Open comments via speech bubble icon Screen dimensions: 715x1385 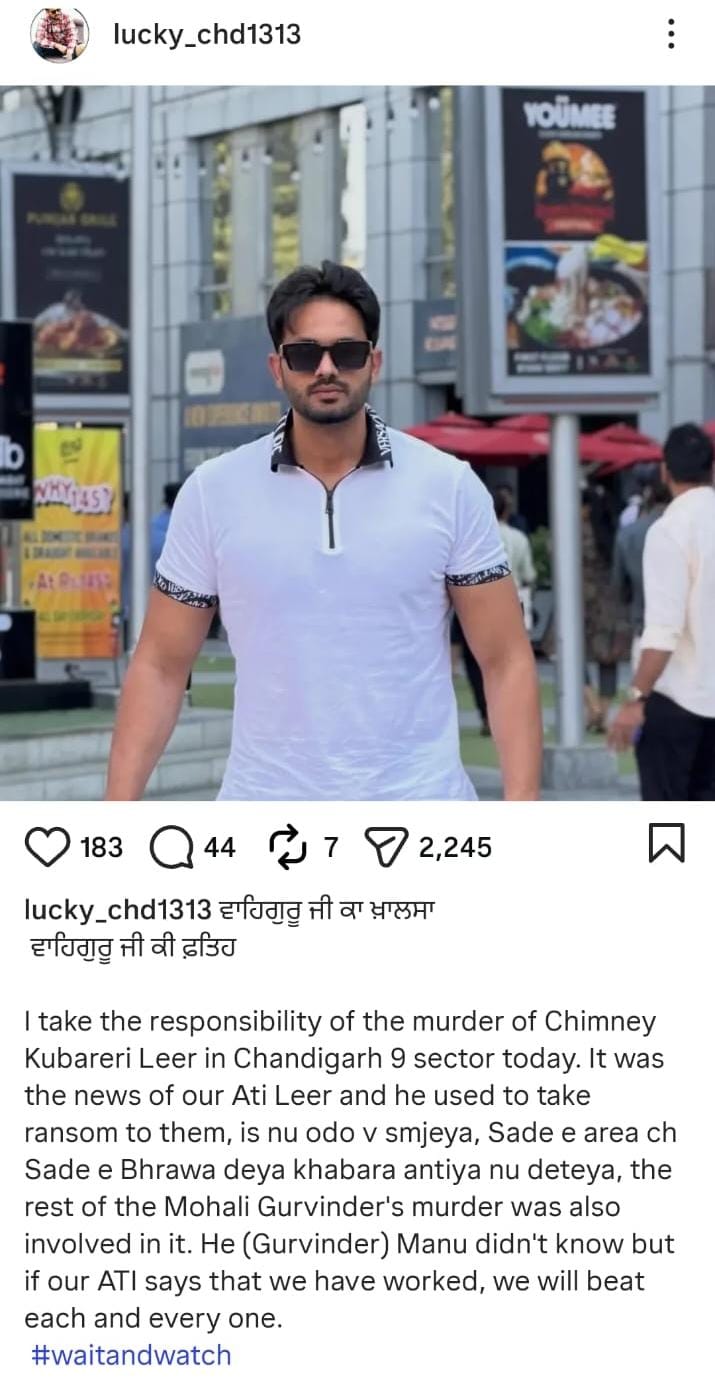171,848
